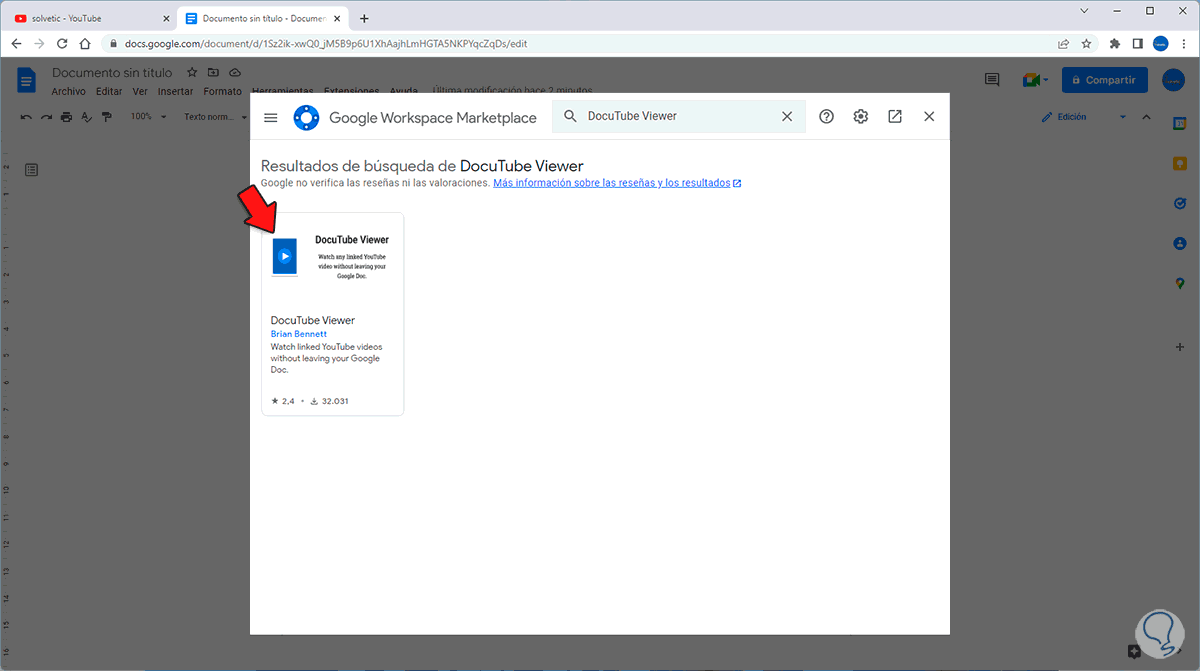This screenshot has height=671, width=1200.
Task: Open Chrome extensions puzzle icon
Action: coord(1115,44)
